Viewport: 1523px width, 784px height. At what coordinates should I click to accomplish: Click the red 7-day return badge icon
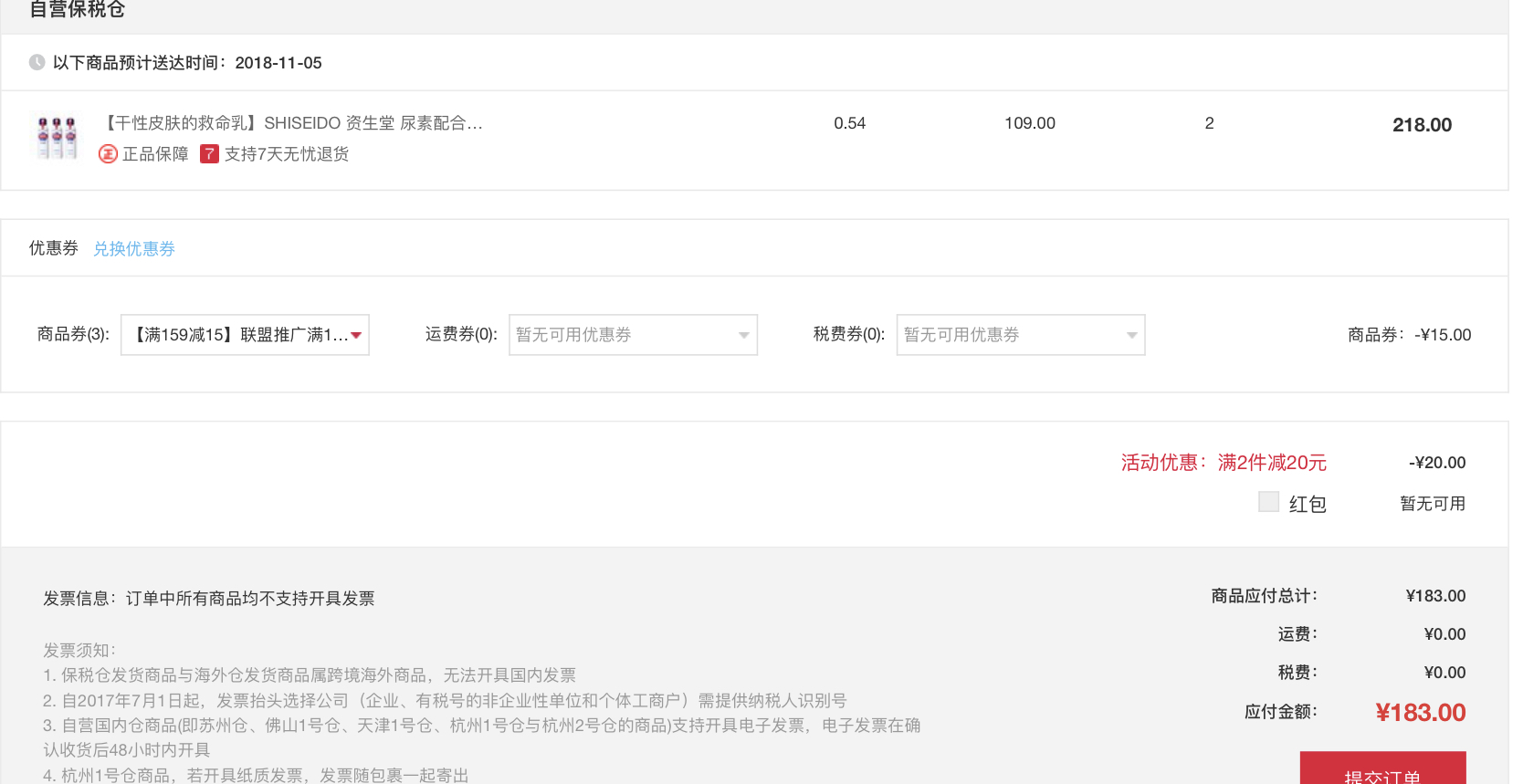pos(209,154)
